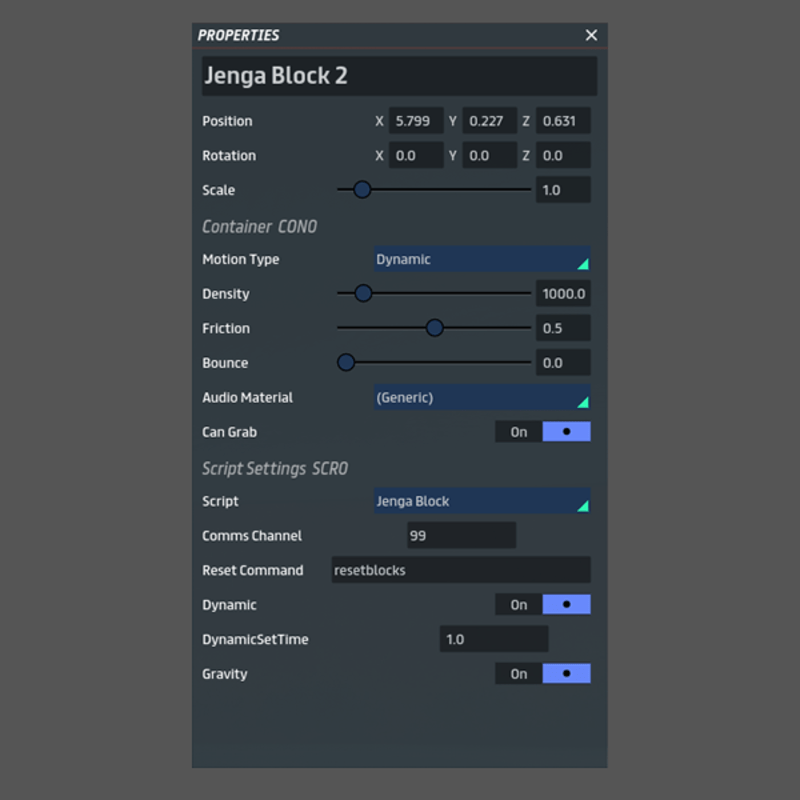Close the Properties panel

[x=591, y=35]
